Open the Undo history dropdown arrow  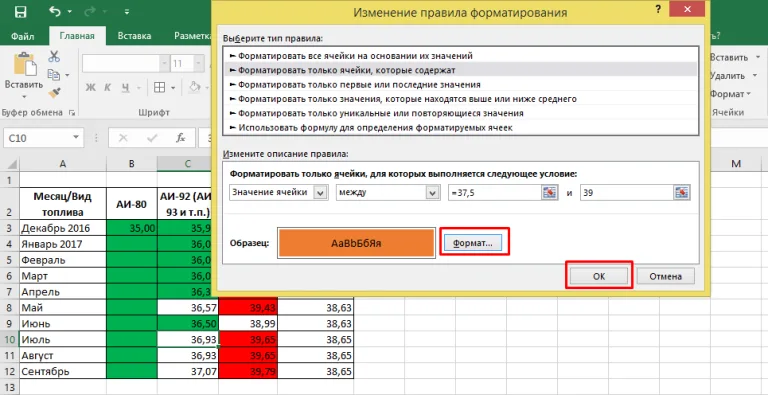[x=69, y=12]
